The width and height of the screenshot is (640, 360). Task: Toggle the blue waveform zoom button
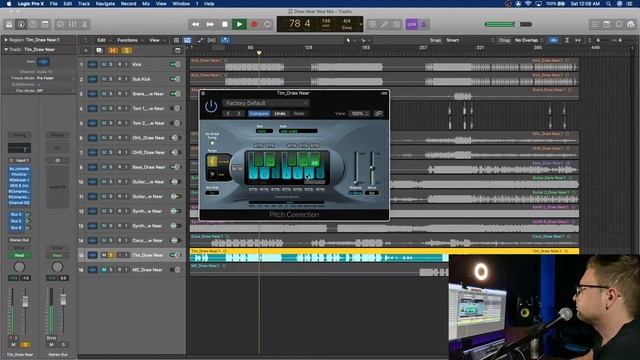553,40
